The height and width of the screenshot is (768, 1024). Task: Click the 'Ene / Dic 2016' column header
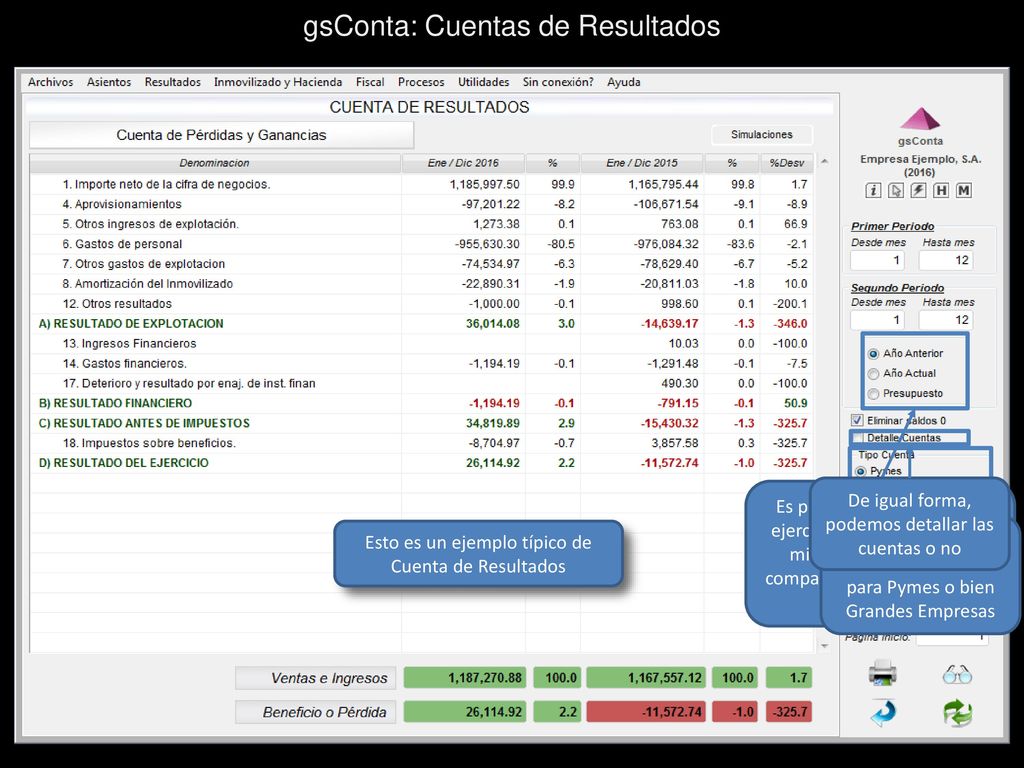pyautogui.click(x=463, y=163)
